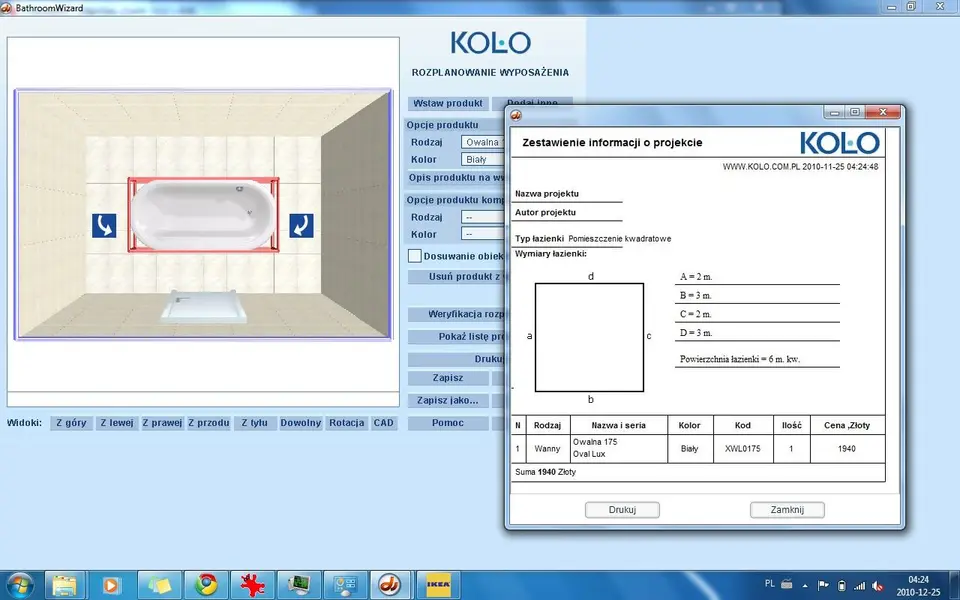Open Windows Explorer from taskbar
Viewport: 960px width, 600px height.
pyautogui.click(x=65, y=585)
